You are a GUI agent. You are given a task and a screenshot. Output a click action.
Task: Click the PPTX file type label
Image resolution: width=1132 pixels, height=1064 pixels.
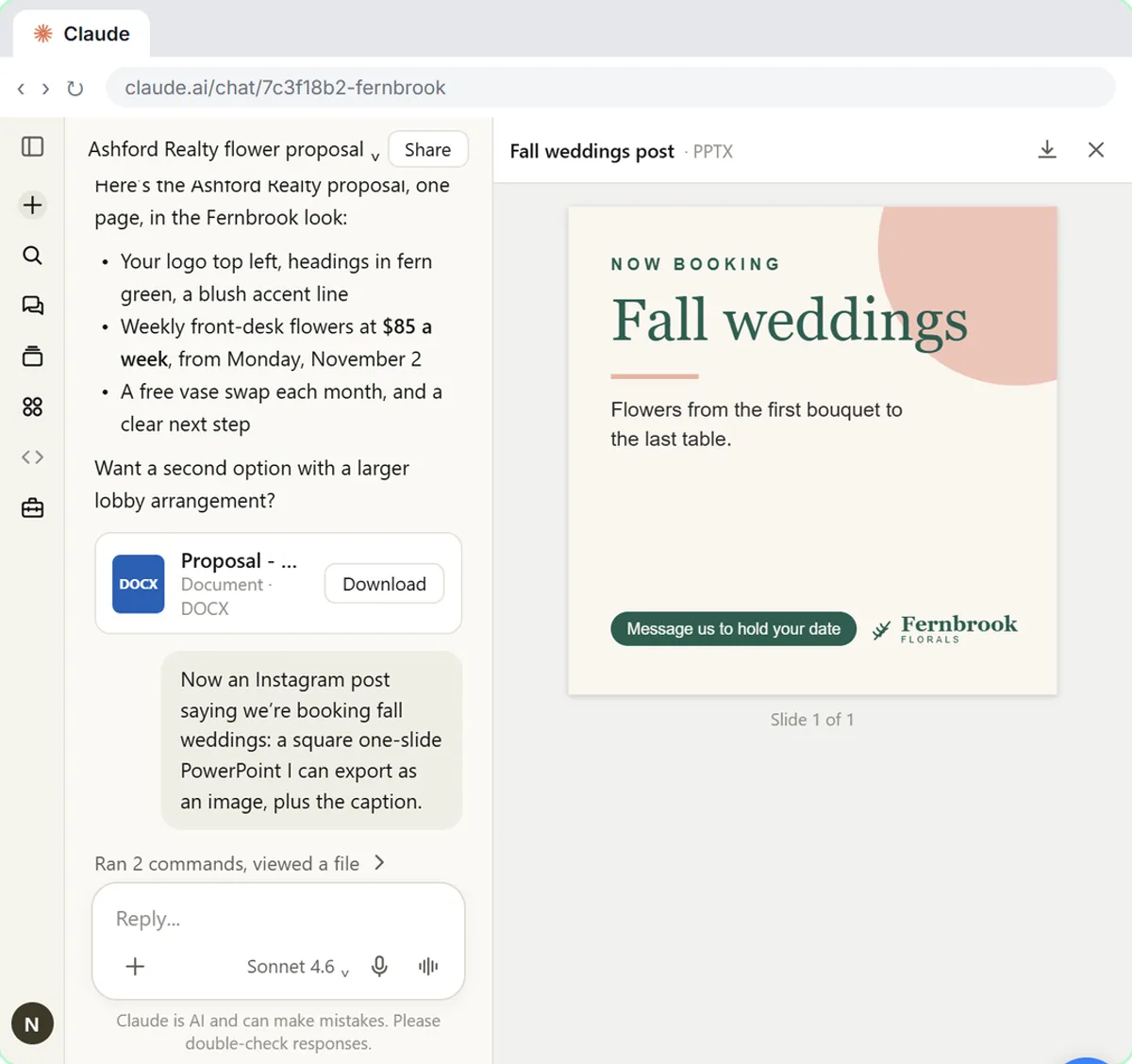pos(712,151)
